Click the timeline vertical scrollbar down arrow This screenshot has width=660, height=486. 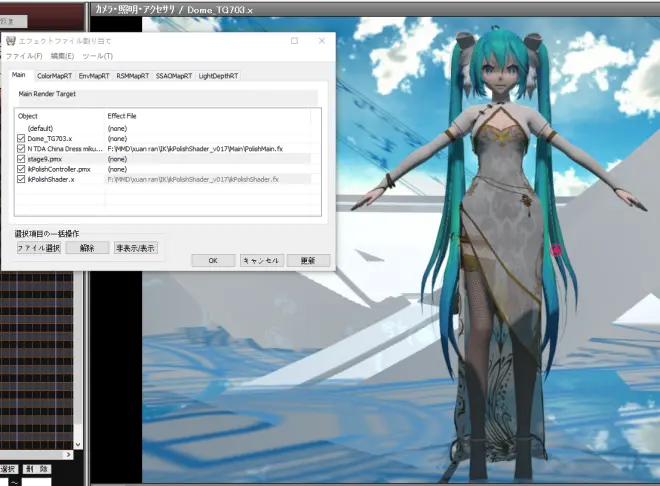tap(77, 444)
